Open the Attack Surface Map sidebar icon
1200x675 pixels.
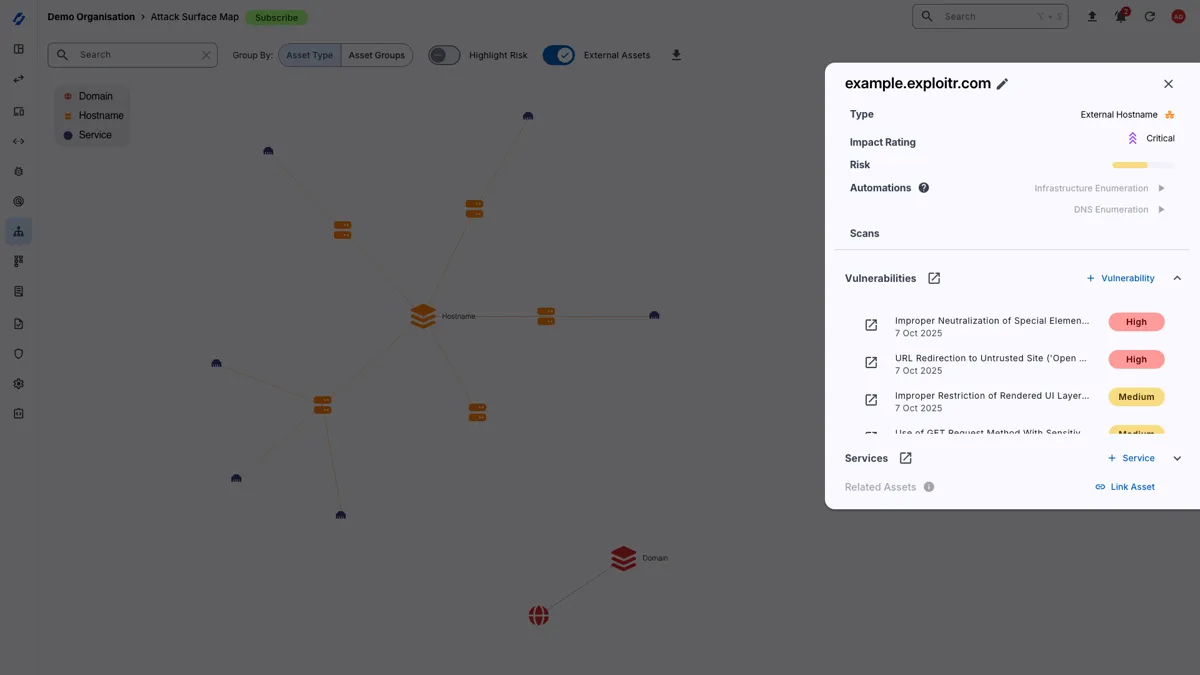click(18, 231)
